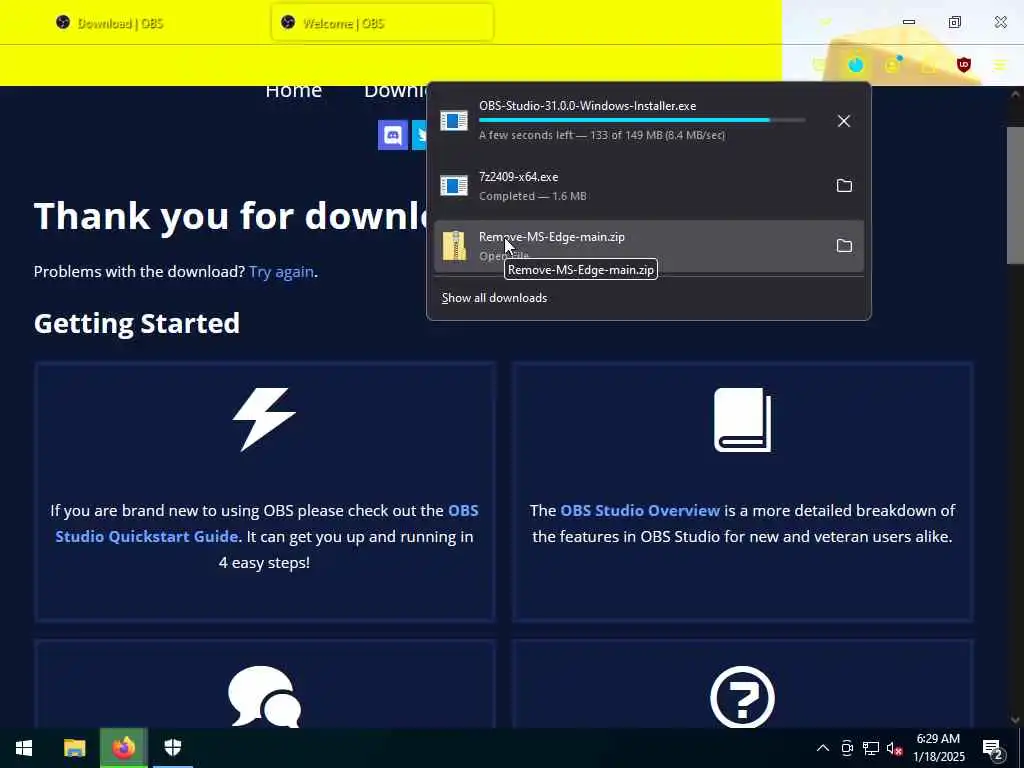This screenshot has width=1024, height=768.
Task: Click the Firefox taskbar icon
Action: 123,748
